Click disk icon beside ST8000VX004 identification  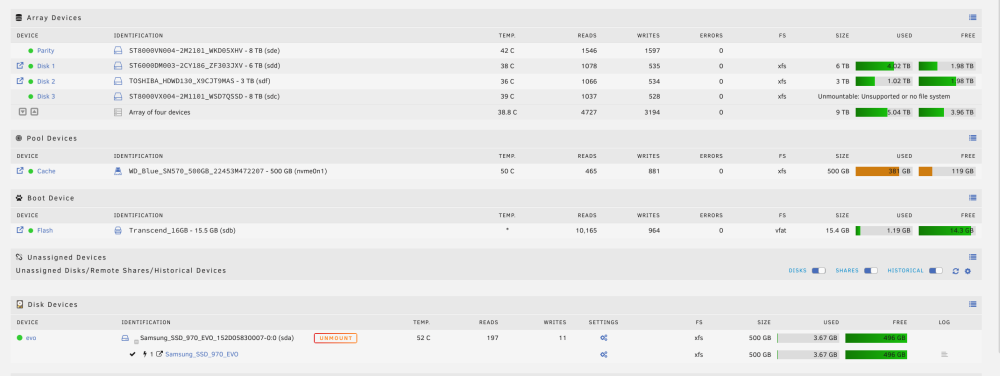[117, 96]
